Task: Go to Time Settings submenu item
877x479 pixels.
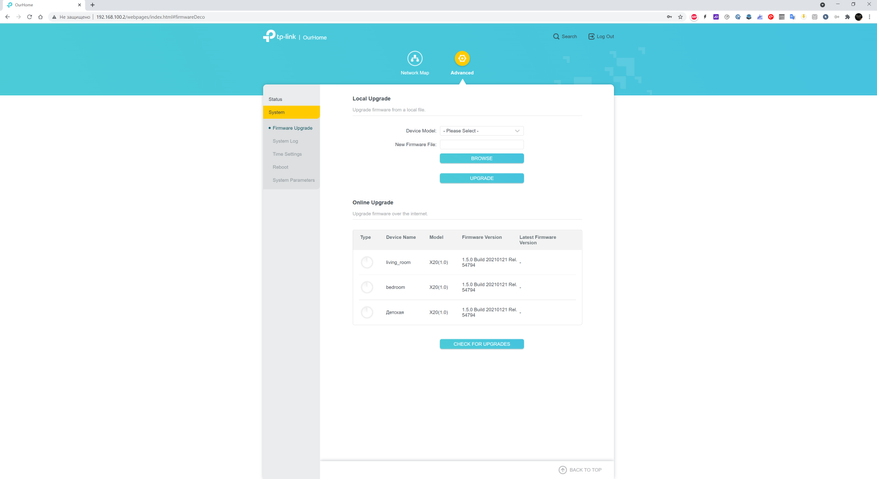Action: pos(287,154)
